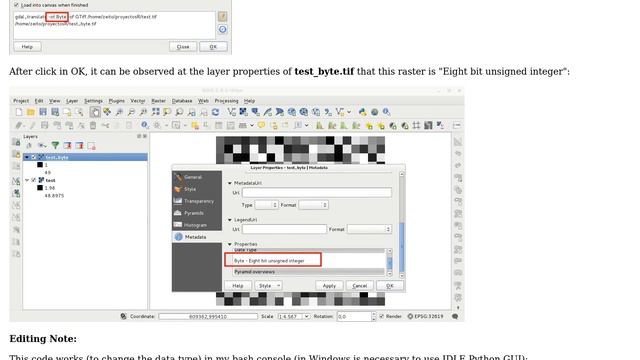Click OK in Layer Properties dialog

tap(390, 286)
